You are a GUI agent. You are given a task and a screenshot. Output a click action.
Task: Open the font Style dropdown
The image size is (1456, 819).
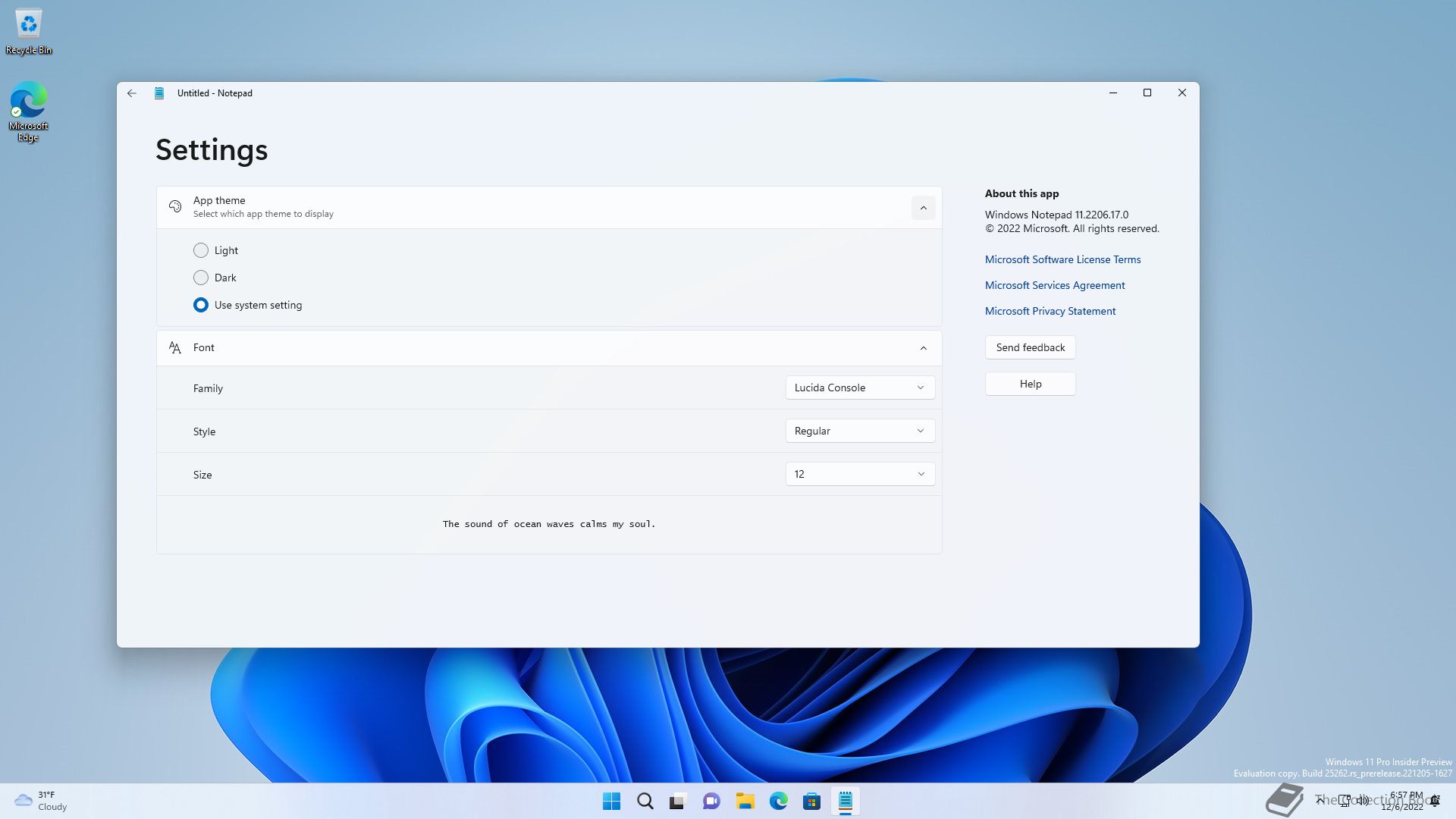[x=860, y=431]
